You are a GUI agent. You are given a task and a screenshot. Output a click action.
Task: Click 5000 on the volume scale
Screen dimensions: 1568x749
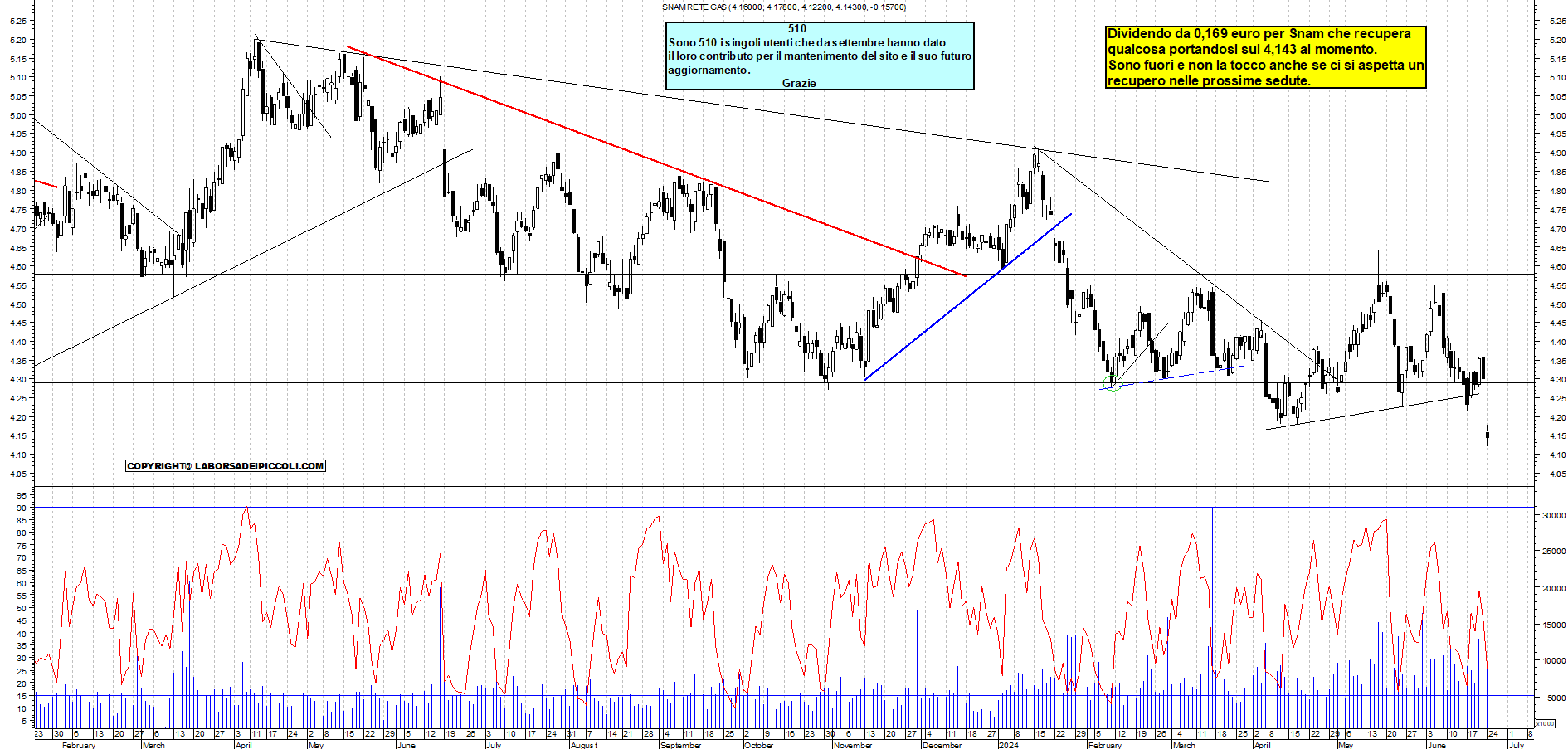1556,698
